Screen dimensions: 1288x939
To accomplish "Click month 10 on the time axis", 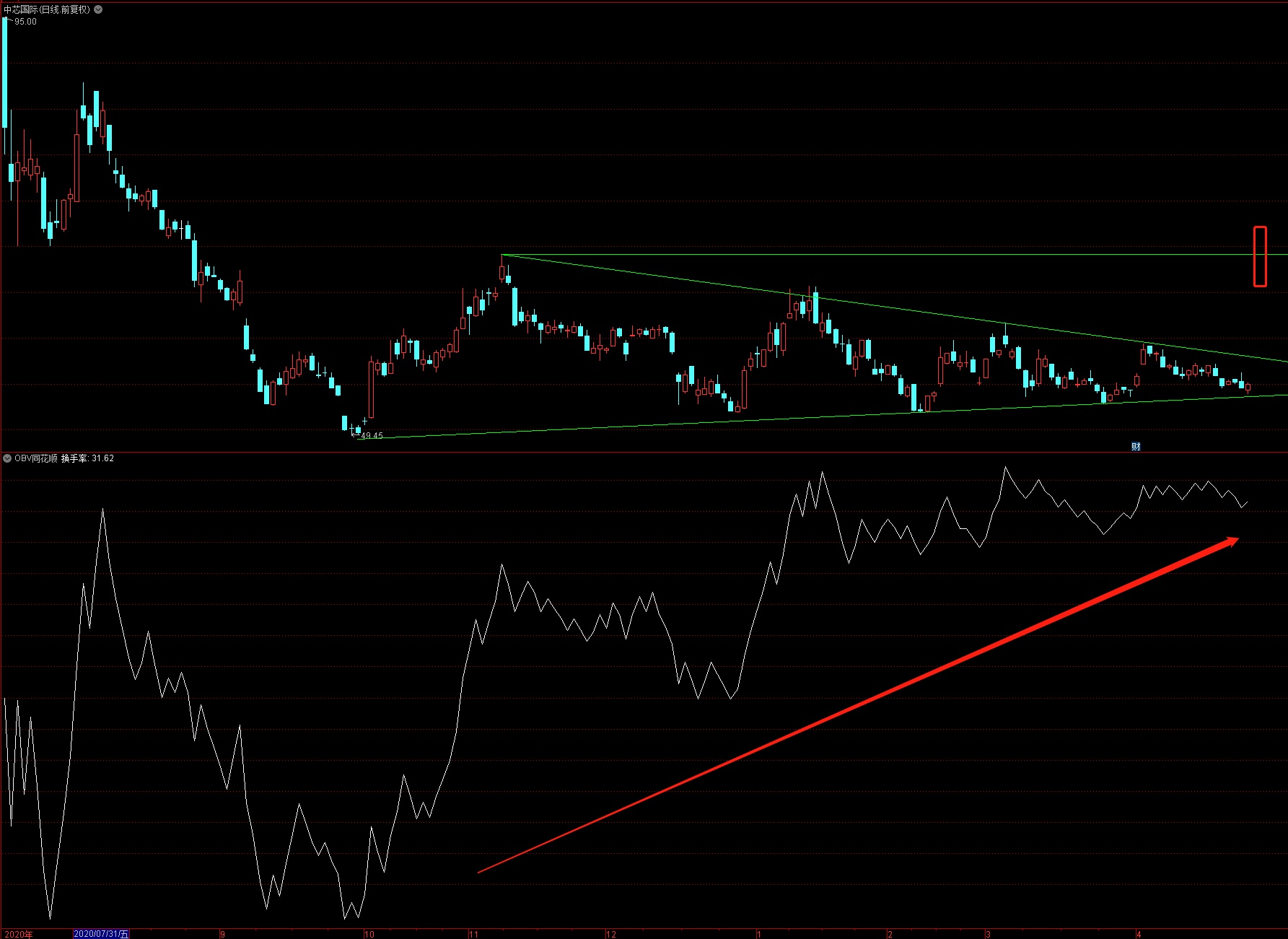I will [369, 934].
